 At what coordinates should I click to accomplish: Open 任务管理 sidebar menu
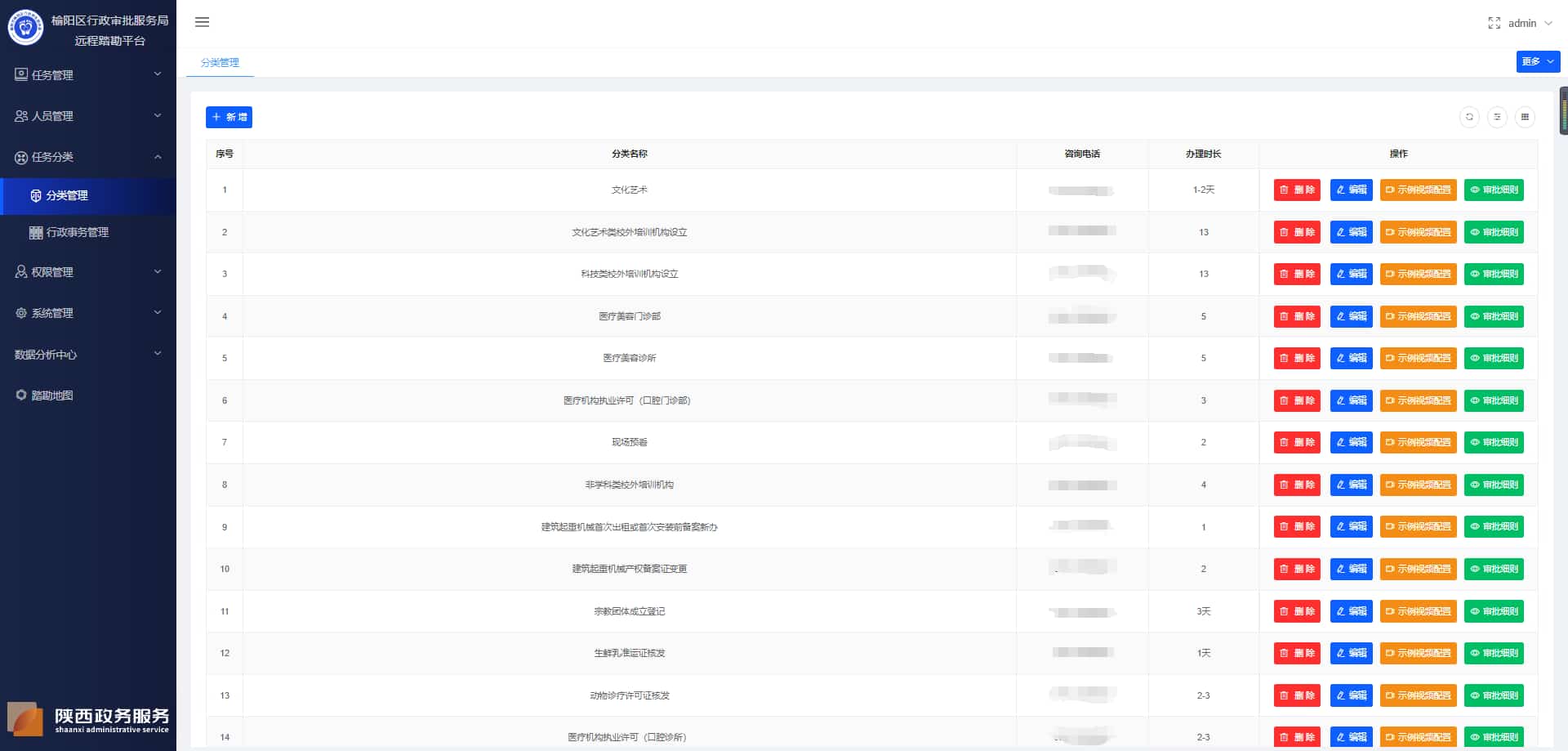pos(88,74)
